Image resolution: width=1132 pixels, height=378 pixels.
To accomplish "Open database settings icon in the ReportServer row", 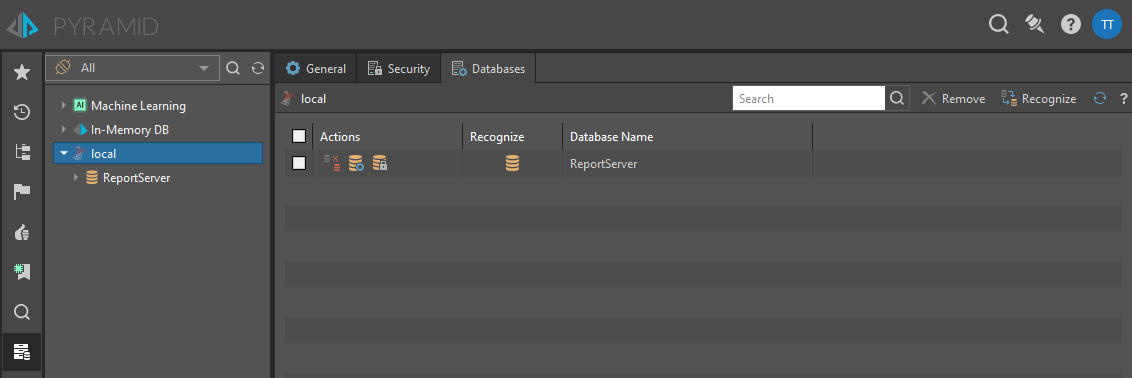I will point(356,164).
